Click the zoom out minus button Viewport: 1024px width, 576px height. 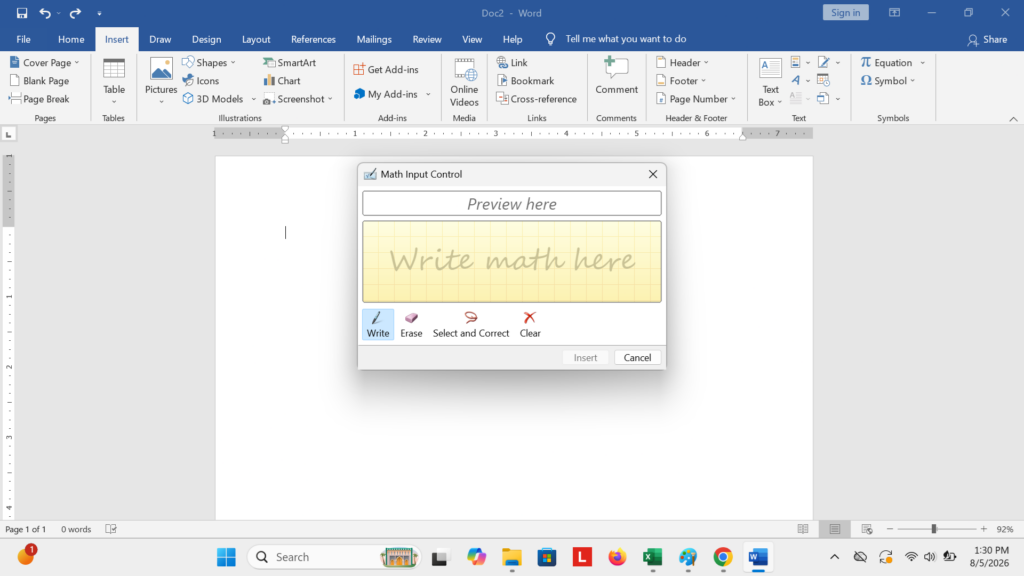click(889, 529)
